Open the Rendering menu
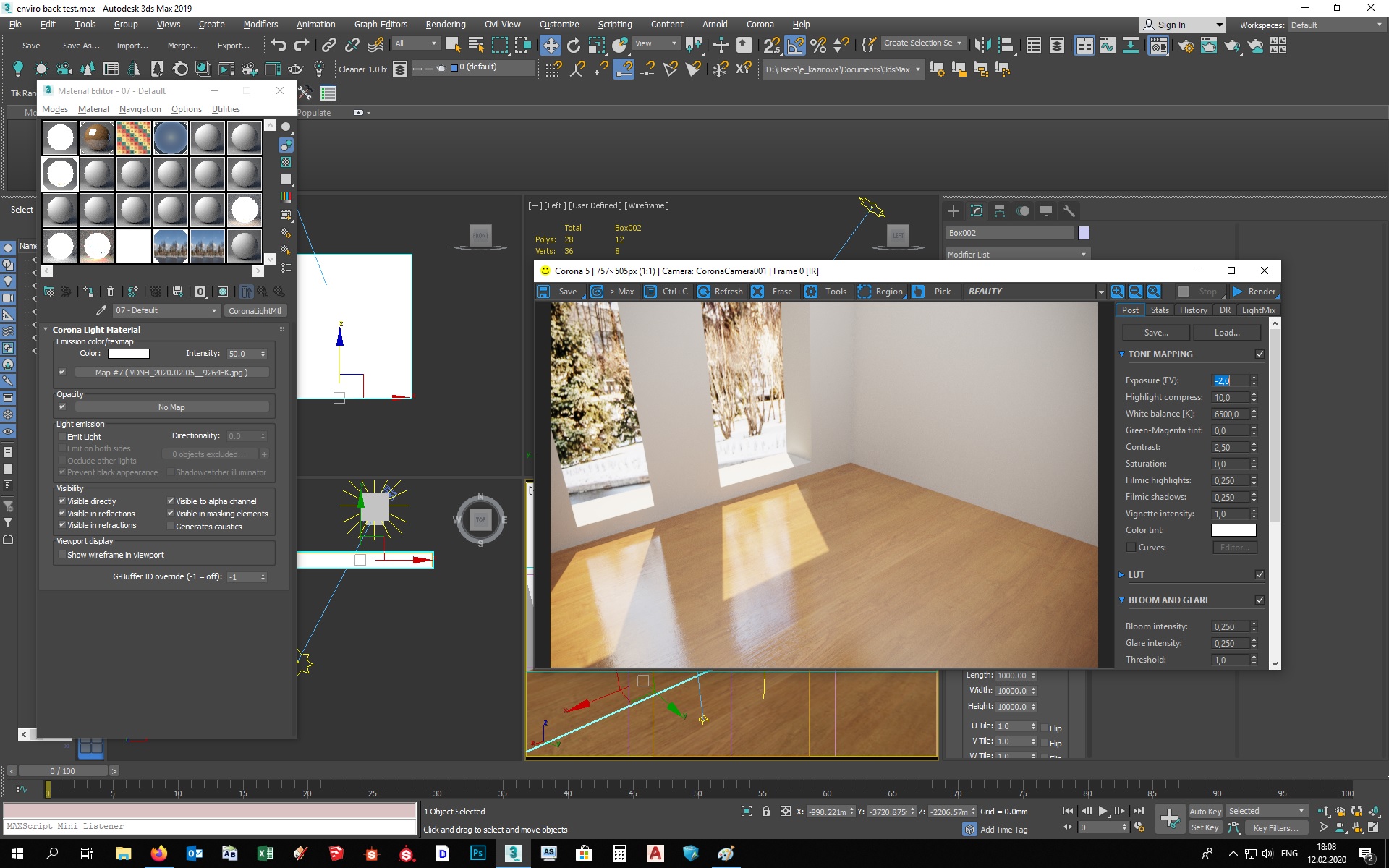The height and width of the screenshot is (868, 1389). pyautogui.click(x=445, y=24)
